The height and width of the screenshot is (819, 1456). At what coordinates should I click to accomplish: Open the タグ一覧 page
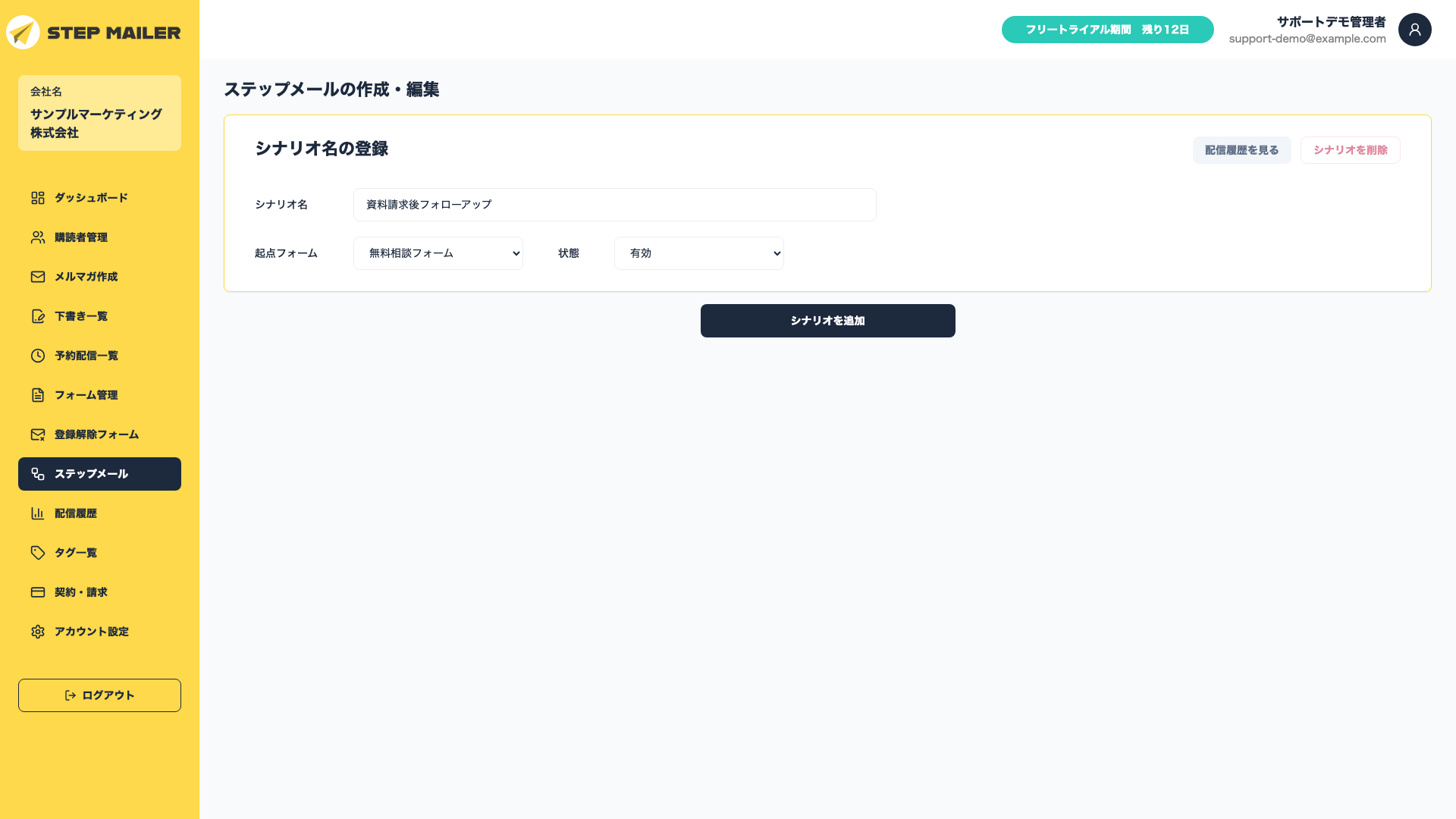pyautogui.click(x=99, y=553)
